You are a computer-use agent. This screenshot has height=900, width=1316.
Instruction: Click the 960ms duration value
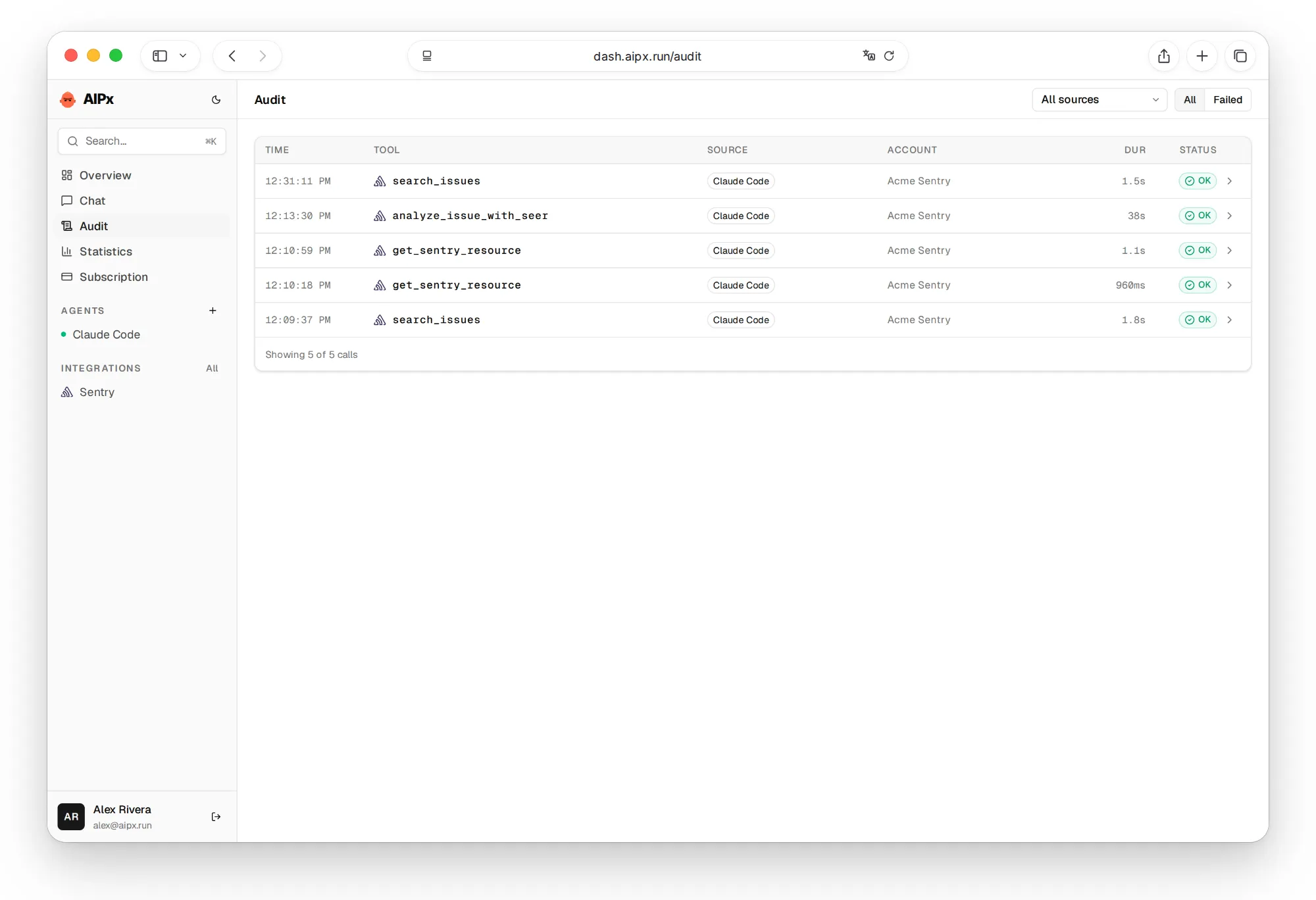tap(1130, 286)
